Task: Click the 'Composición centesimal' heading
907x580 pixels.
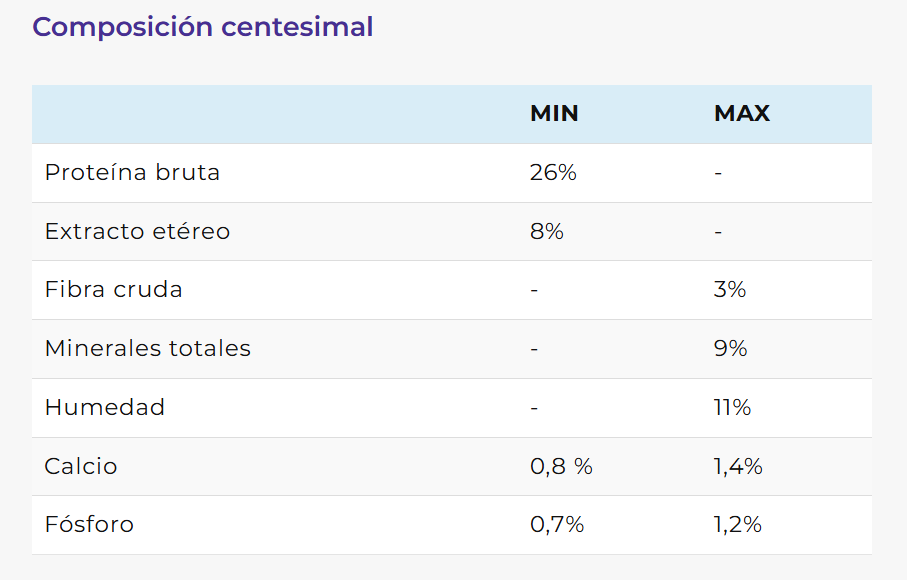Action: 203,27
